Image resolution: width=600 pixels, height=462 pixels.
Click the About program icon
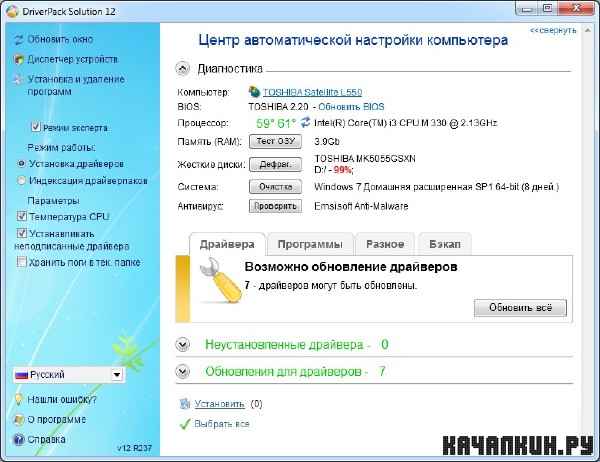click(x=18, y=420)
